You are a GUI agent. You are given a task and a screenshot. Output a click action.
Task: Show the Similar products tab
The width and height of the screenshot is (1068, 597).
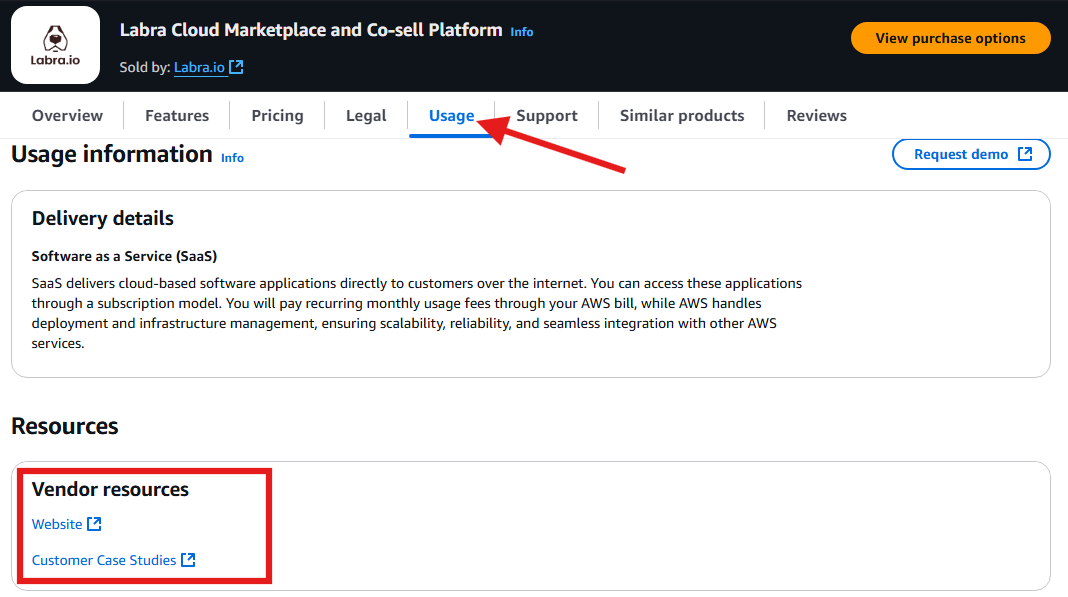[682, 116]
